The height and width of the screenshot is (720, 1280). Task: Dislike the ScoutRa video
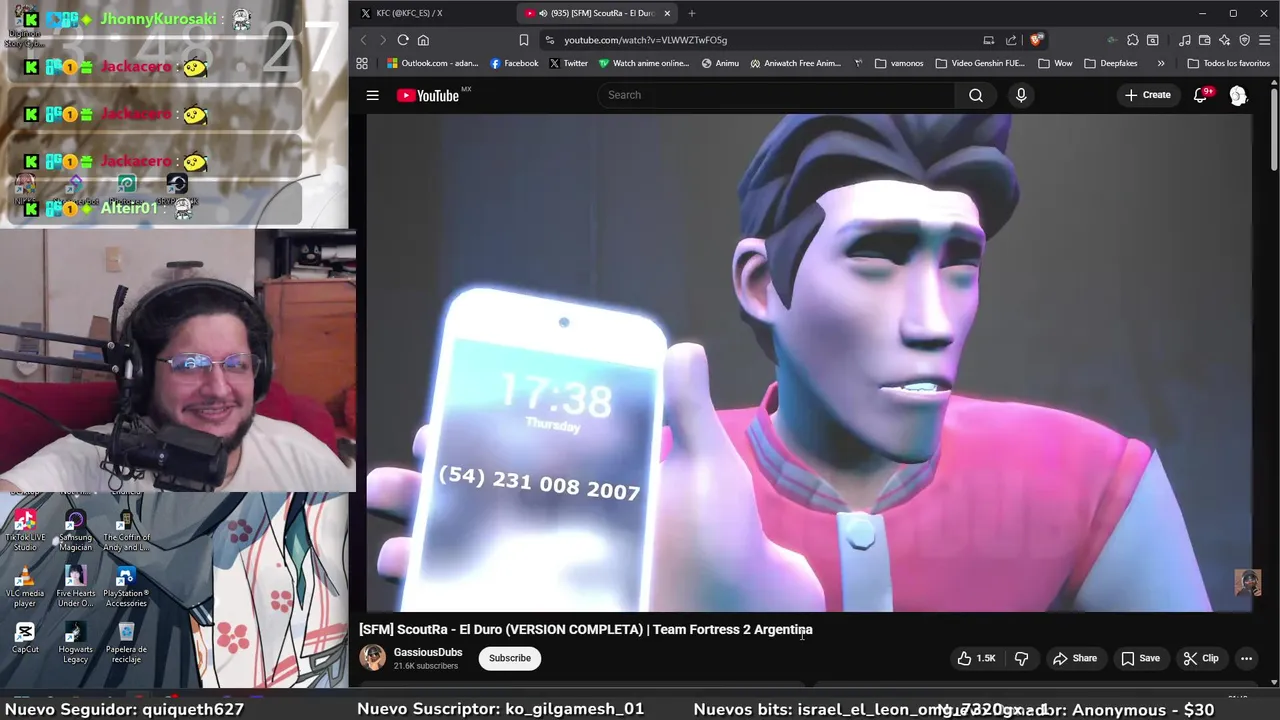(1021, 658)
